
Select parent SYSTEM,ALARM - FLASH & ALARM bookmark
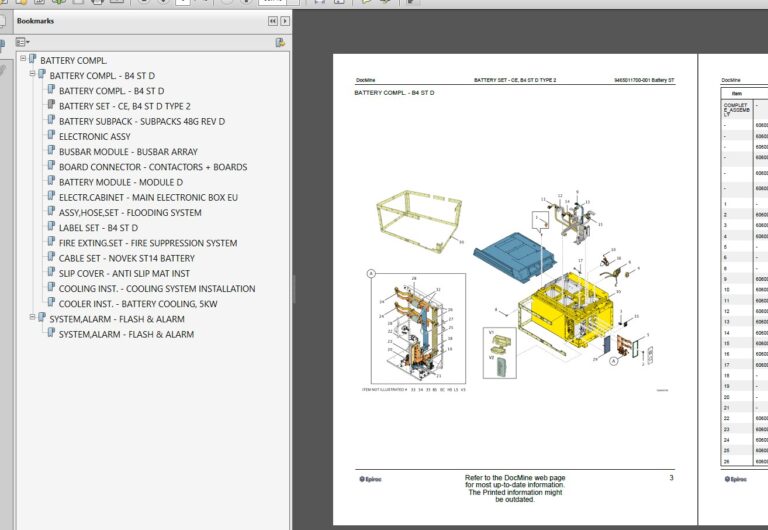pyautogui.click(x=117, y=319)
